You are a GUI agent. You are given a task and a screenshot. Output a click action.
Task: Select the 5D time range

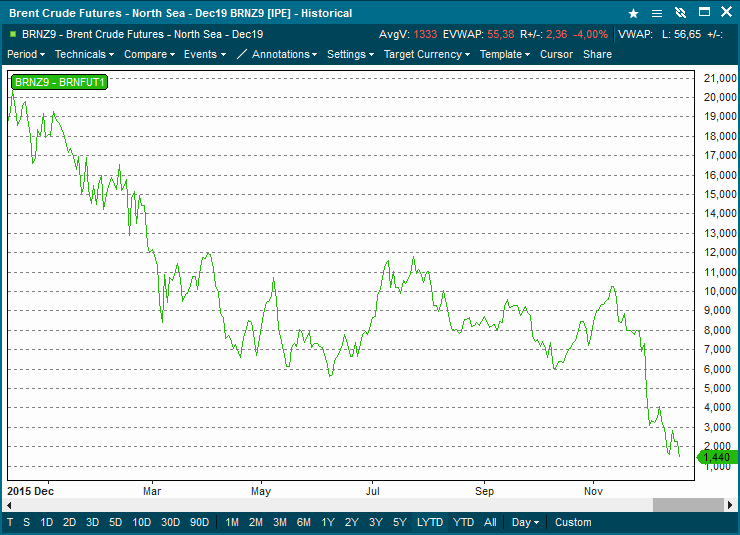pyautogui.click(x=116, y=522)
